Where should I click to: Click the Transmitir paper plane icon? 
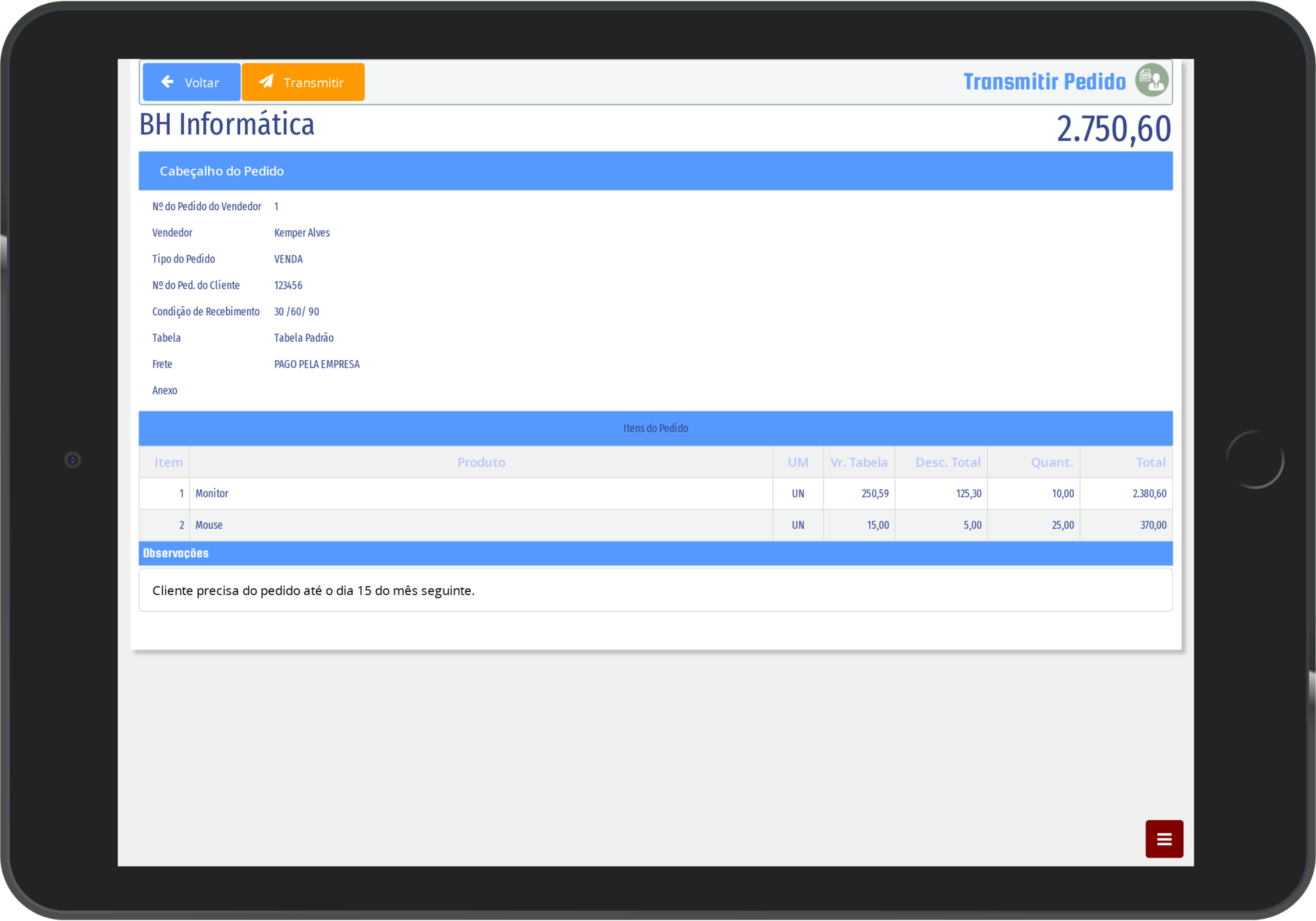click(x=267, y=81)
